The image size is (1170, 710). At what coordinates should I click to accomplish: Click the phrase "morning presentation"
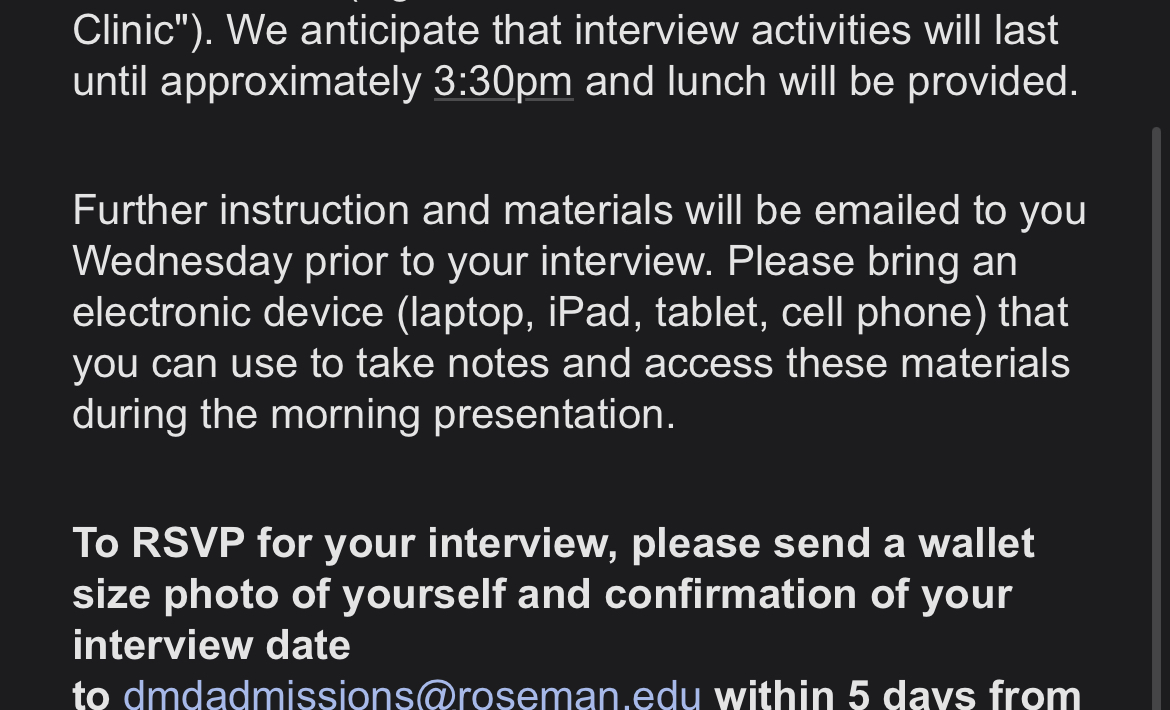click(473, 415)
